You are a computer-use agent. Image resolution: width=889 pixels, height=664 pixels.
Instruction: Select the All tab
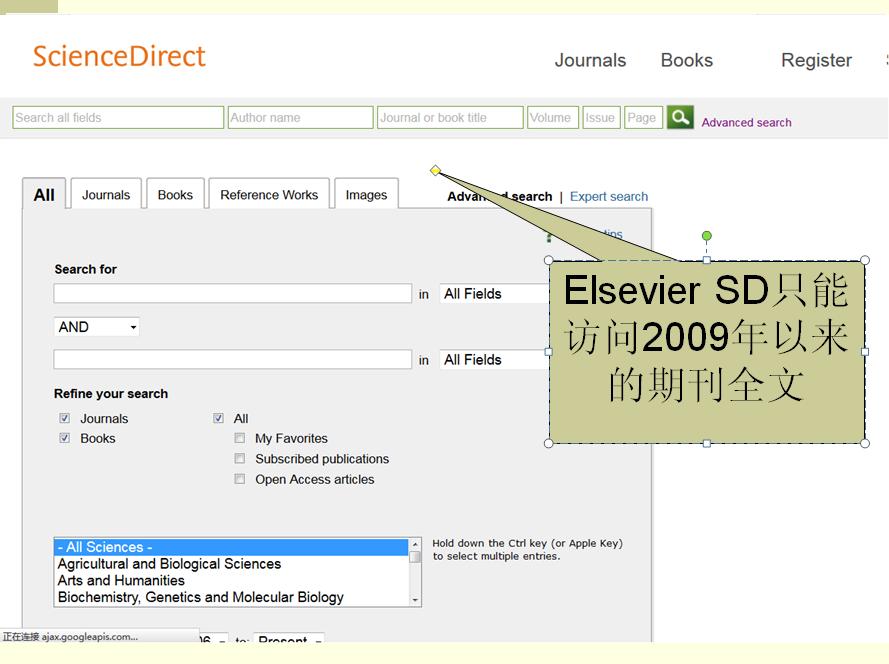[x=44, y=194]
